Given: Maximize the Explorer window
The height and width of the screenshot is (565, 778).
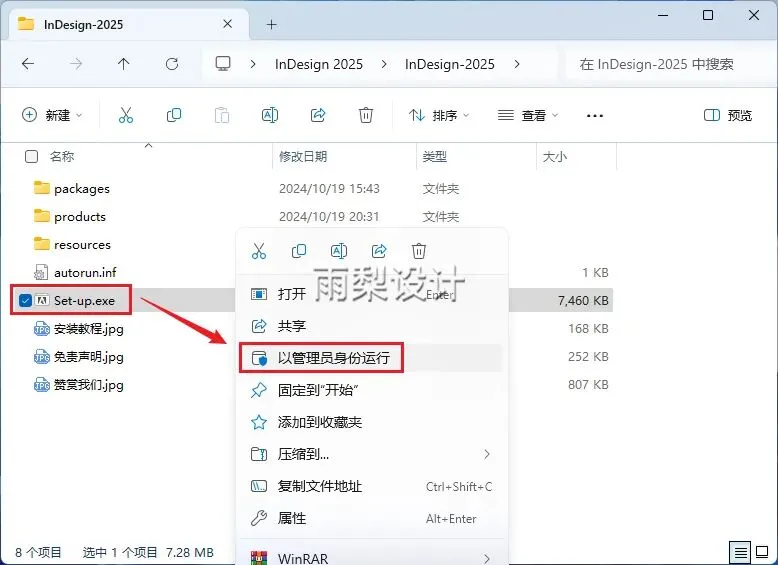Looking at the screenshot, I should [708, 15].
